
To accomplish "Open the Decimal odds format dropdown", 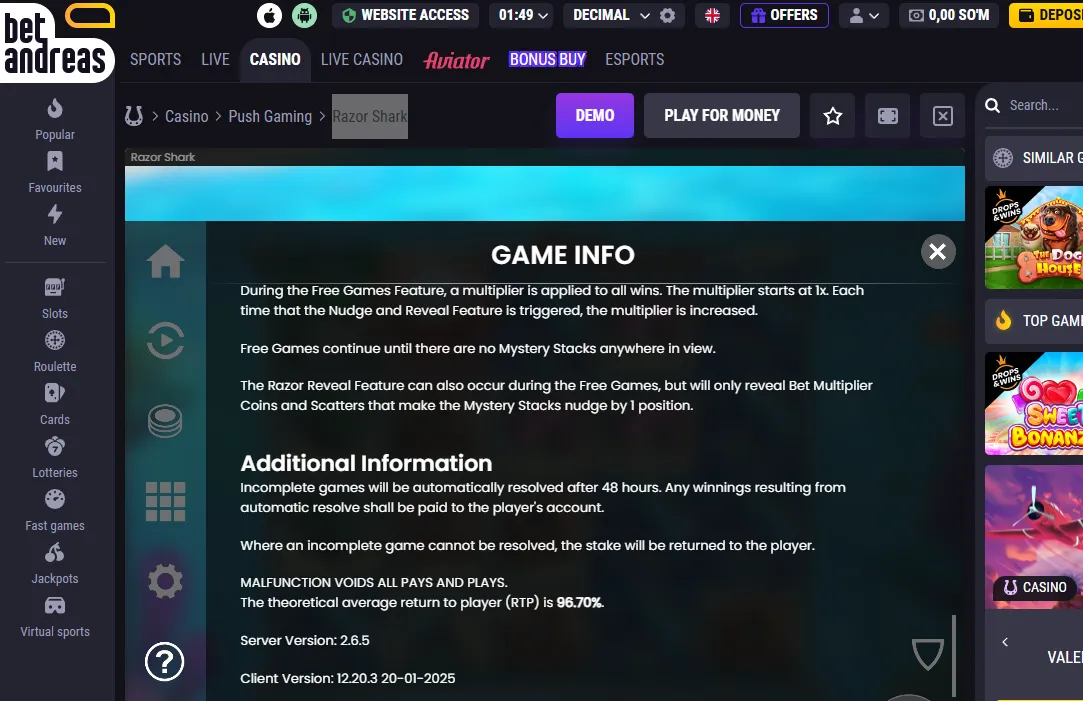I will tap(611, 15).
